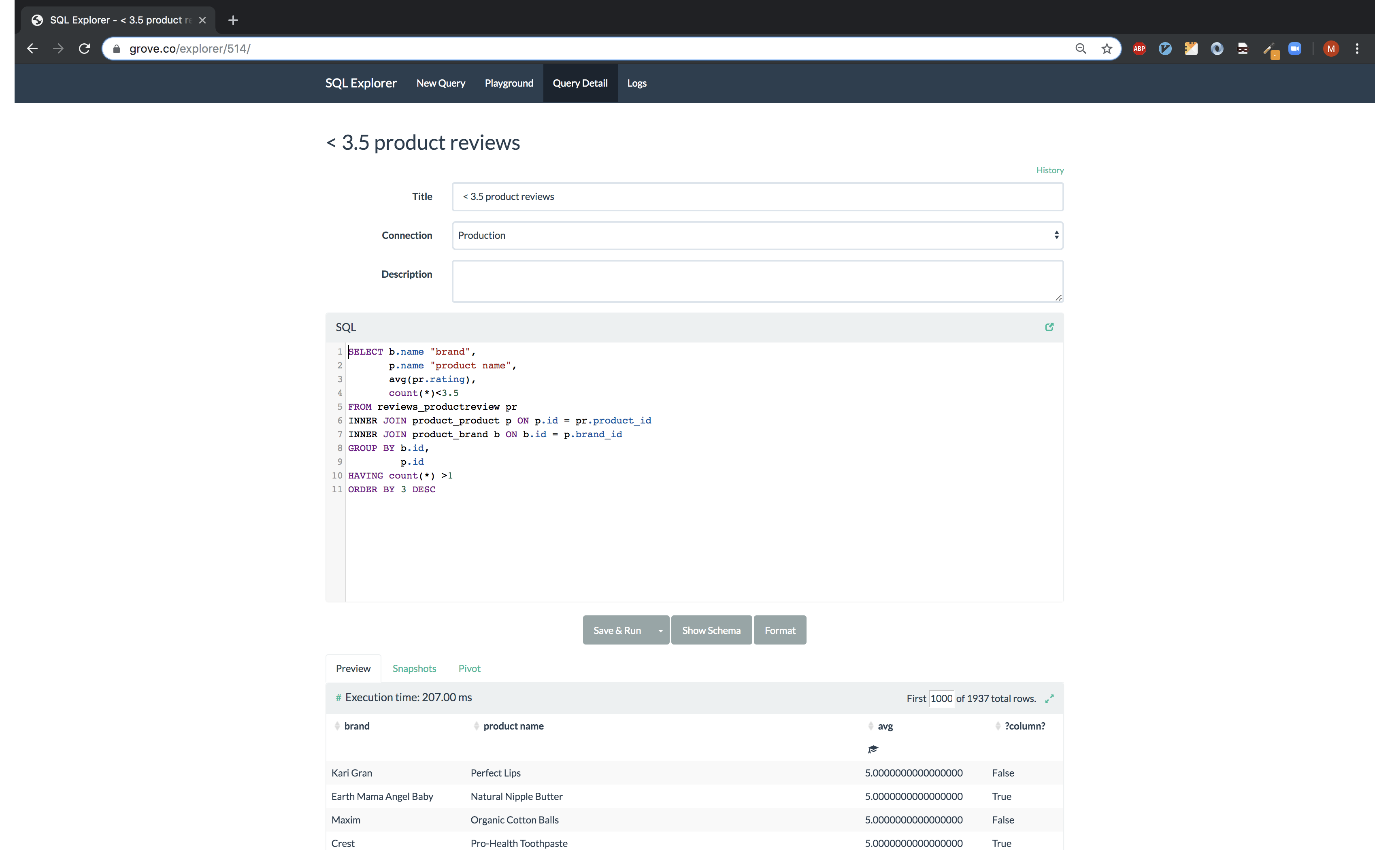Click the graduation cap stats icon under avg
This screenshot has width=1375, height=868.
(873, 749)
